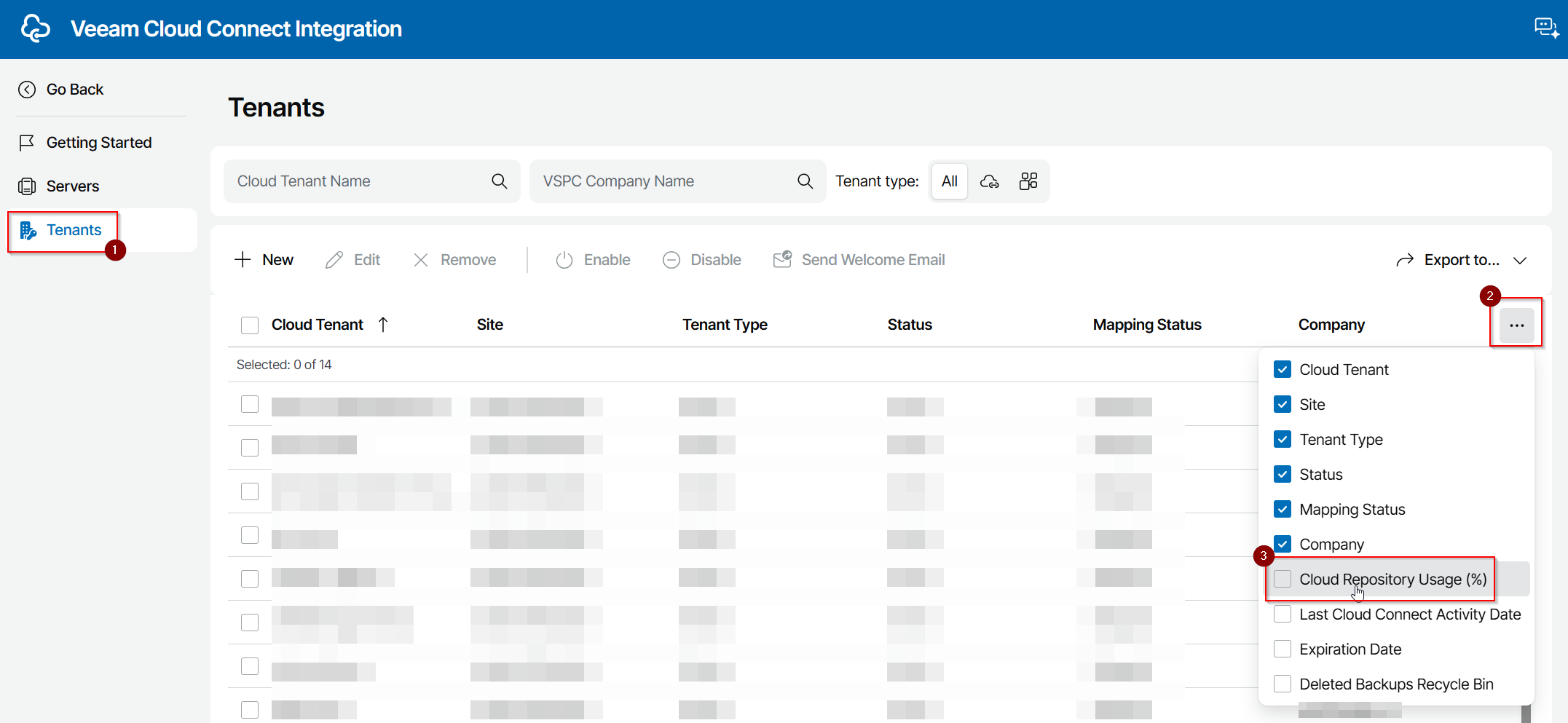The image size is (1568, 723).
Task: Click the Remove button label
Action: click(468, 260)
